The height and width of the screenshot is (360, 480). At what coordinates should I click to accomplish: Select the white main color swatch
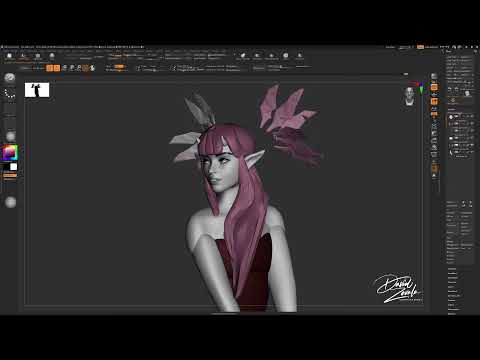click(x=13, y=167)
